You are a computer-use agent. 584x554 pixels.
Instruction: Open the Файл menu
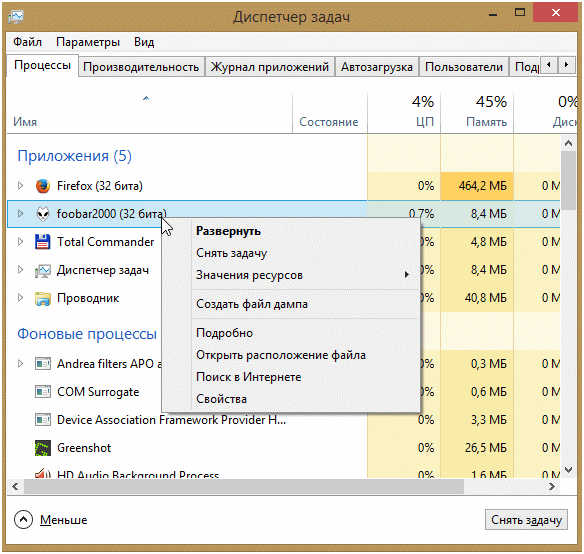[28, 42]
